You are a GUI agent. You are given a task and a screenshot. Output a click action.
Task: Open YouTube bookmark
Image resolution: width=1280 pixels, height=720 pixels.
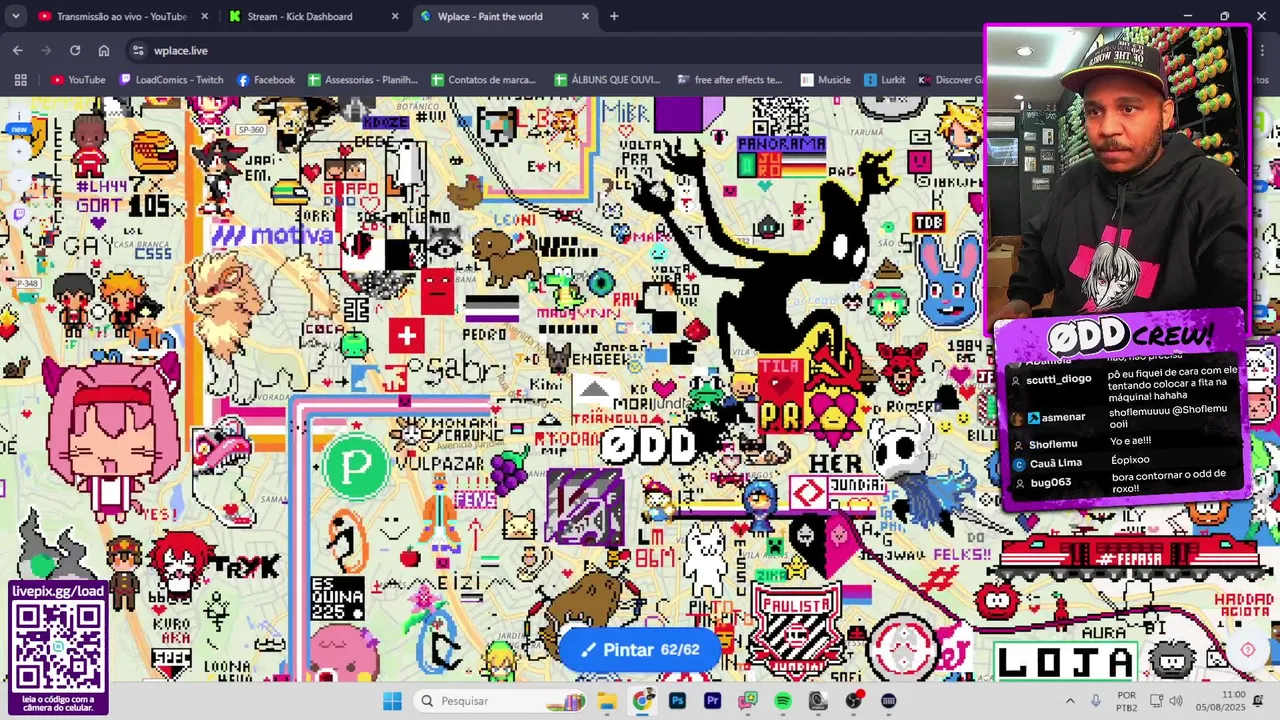(78, 80)
